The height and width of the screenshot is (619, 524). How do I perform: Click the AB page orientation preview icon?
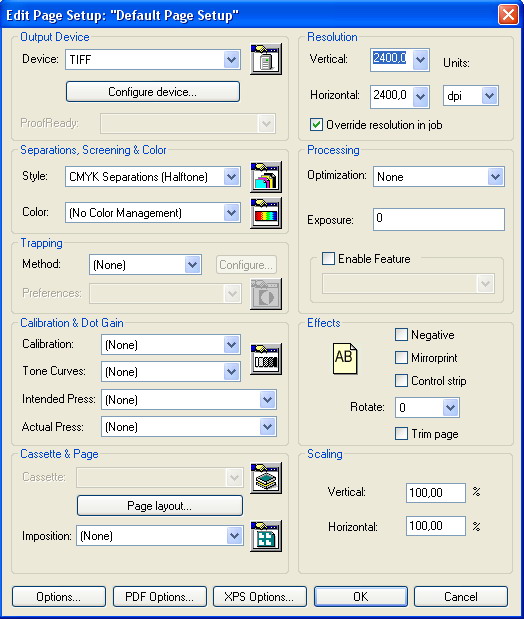click(345, 358)
